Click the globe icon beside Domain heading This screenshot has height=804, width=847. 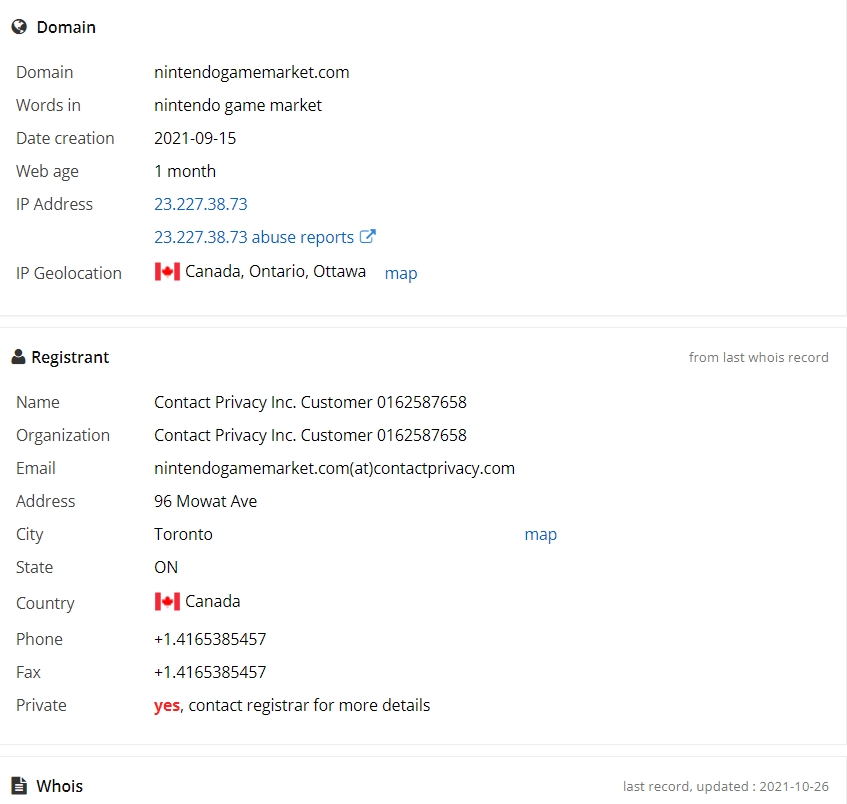click(x=19, y=26)
